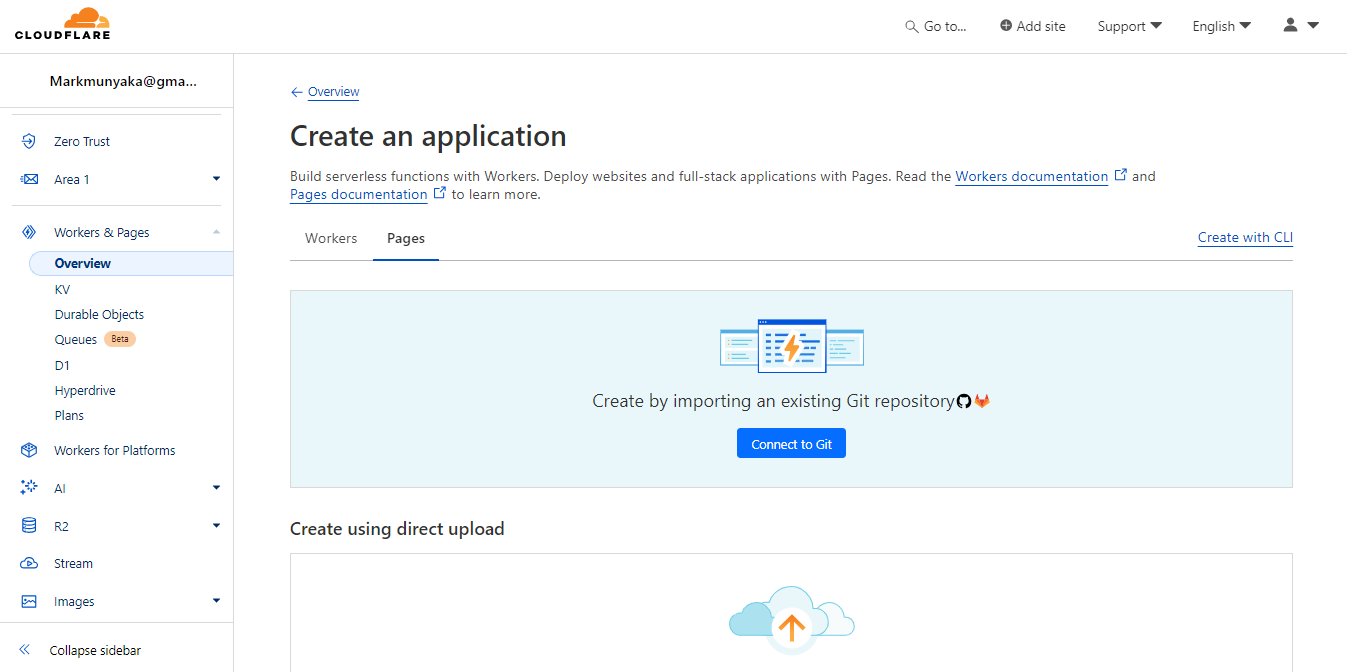Click the user account icon top right
The width and height of the screenshot is (1347, 672).
(x=1290, y=25)
